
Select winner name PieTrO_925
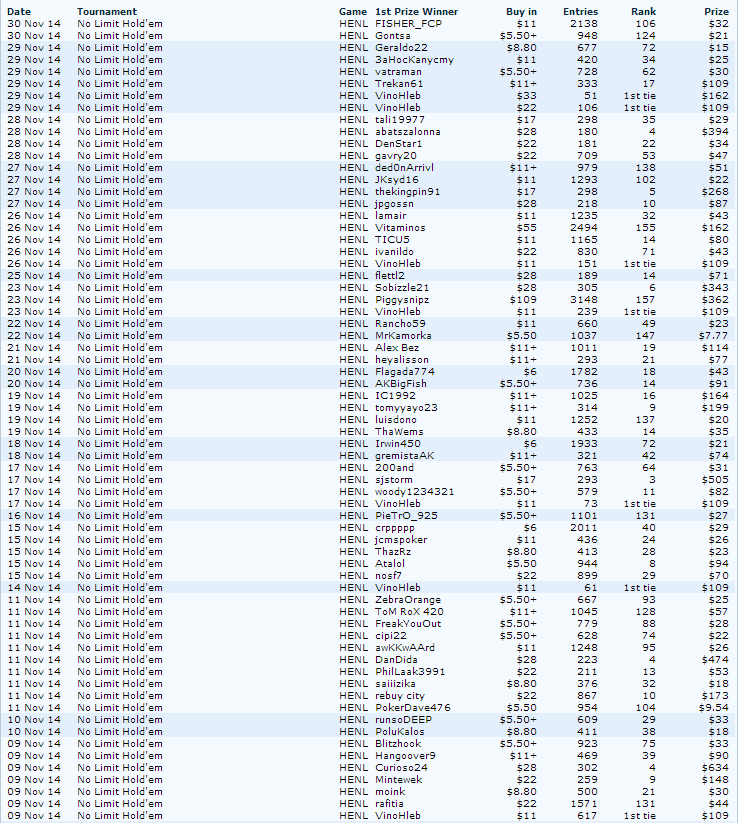406,516
